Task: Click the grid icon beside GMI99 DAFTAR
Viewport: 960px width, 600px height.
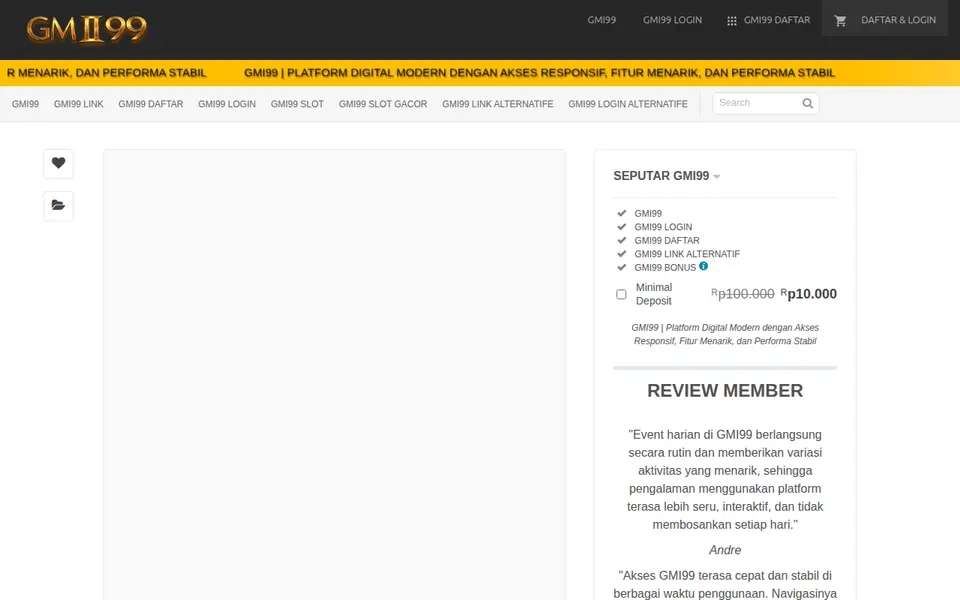Action: (x=731, y=21)
